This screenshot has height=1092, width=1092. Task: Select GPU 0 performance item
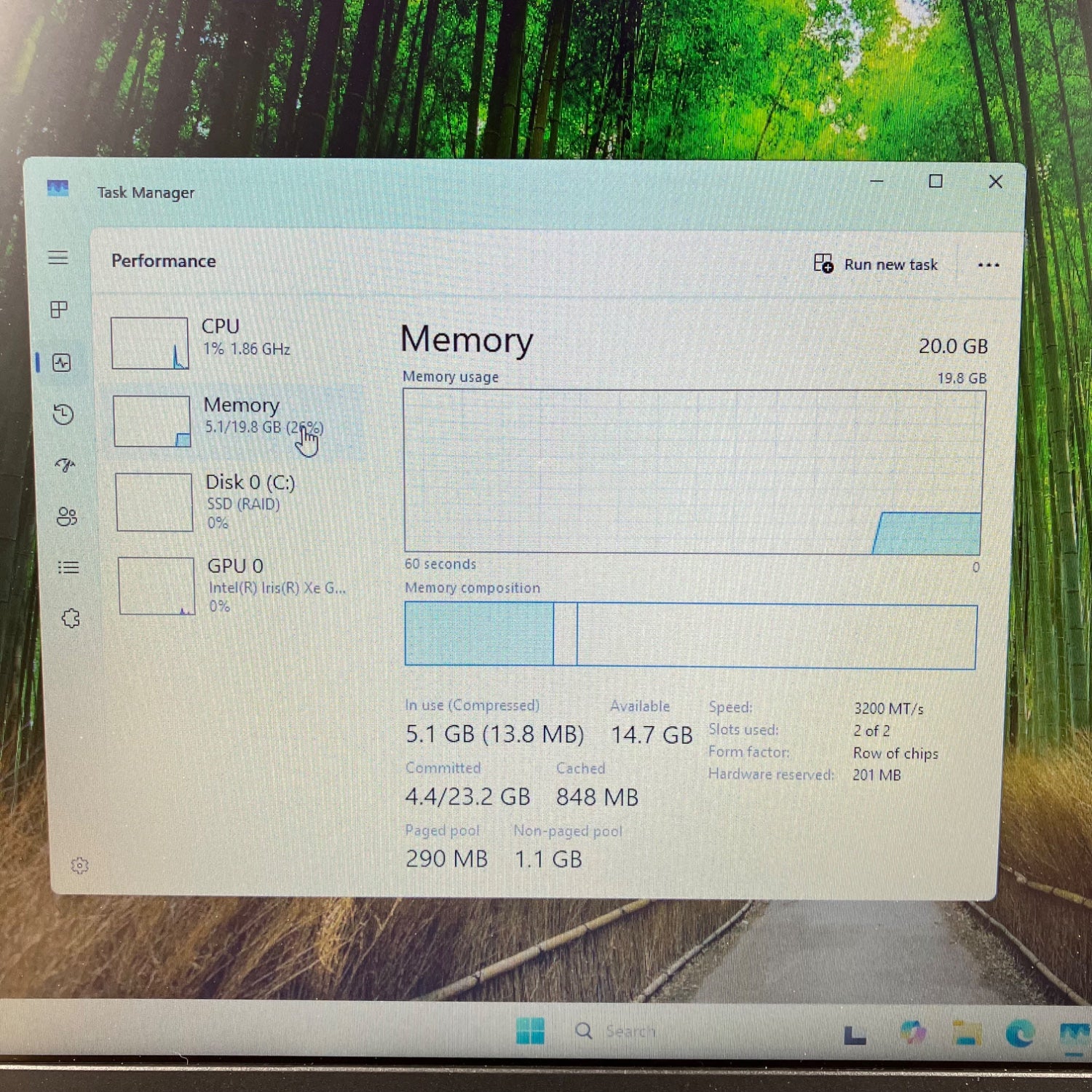tap(239, 585)
